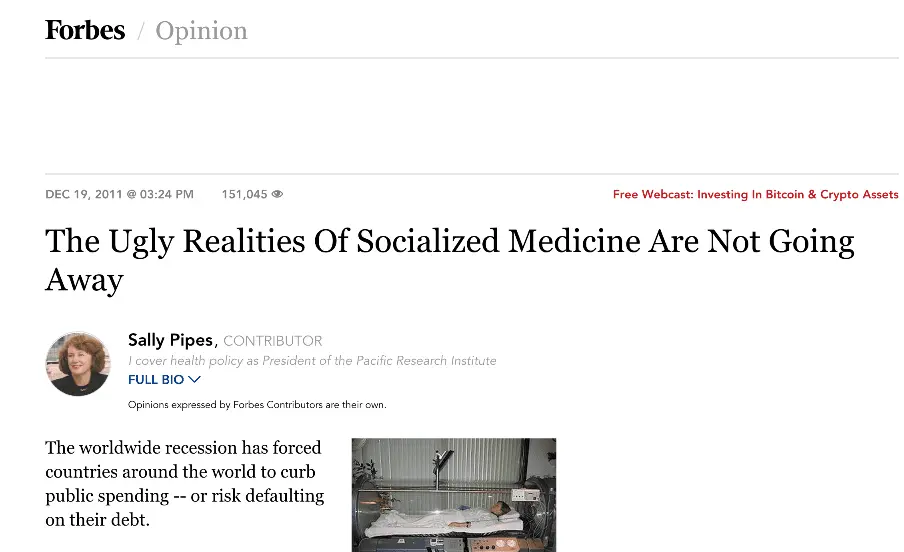
Task: Click the eye views icon
Action: [x=278, y=194]
